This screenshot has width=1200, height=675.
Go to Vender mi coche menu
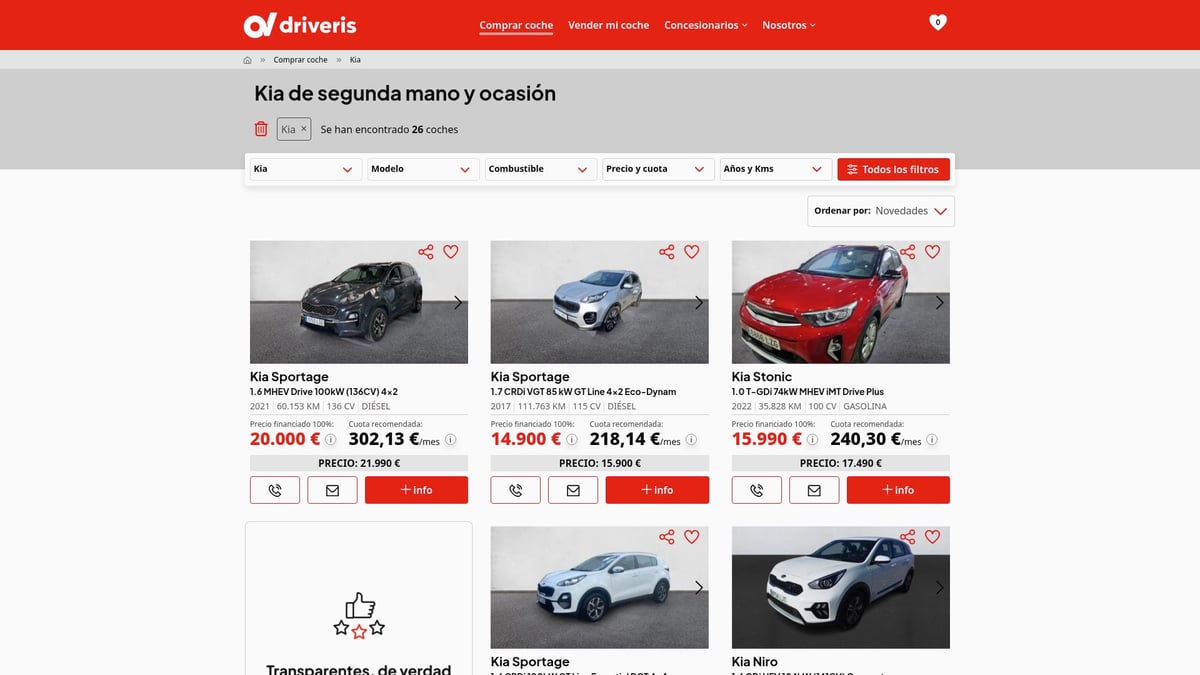(608, 25)
